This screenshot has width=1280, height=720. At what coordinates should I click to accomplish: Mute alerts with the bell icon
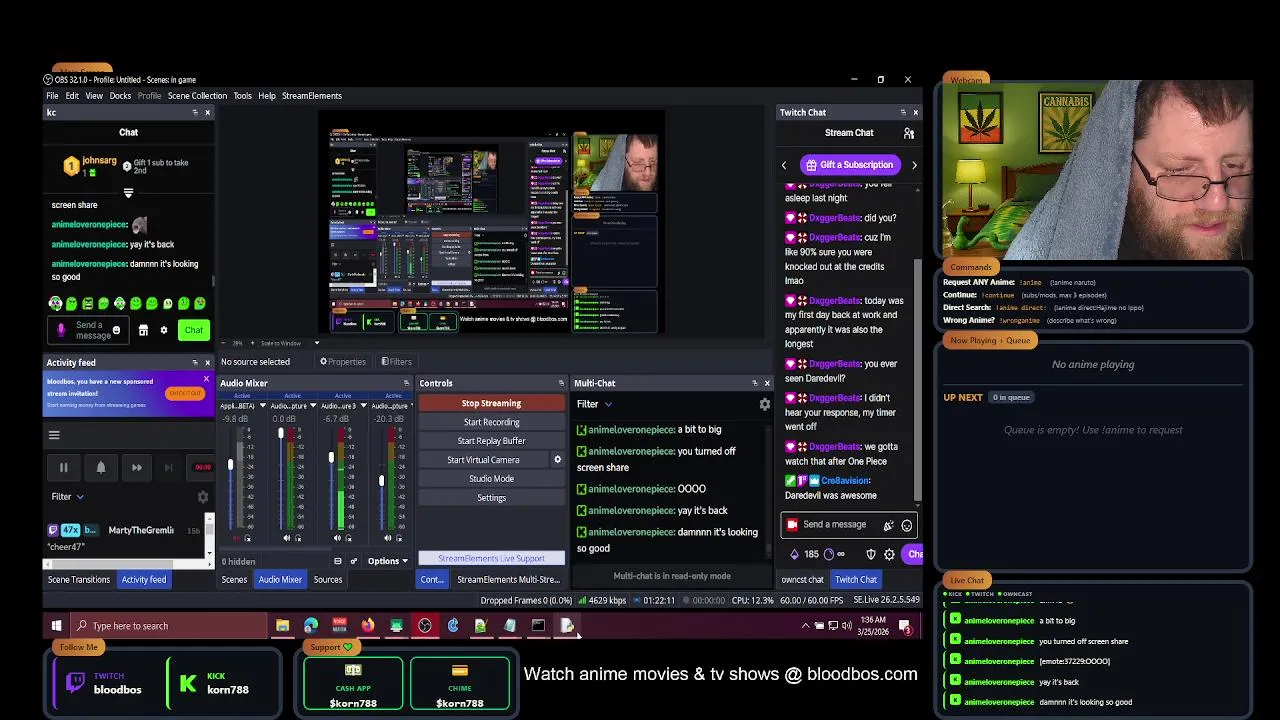[x=100, y=467]
